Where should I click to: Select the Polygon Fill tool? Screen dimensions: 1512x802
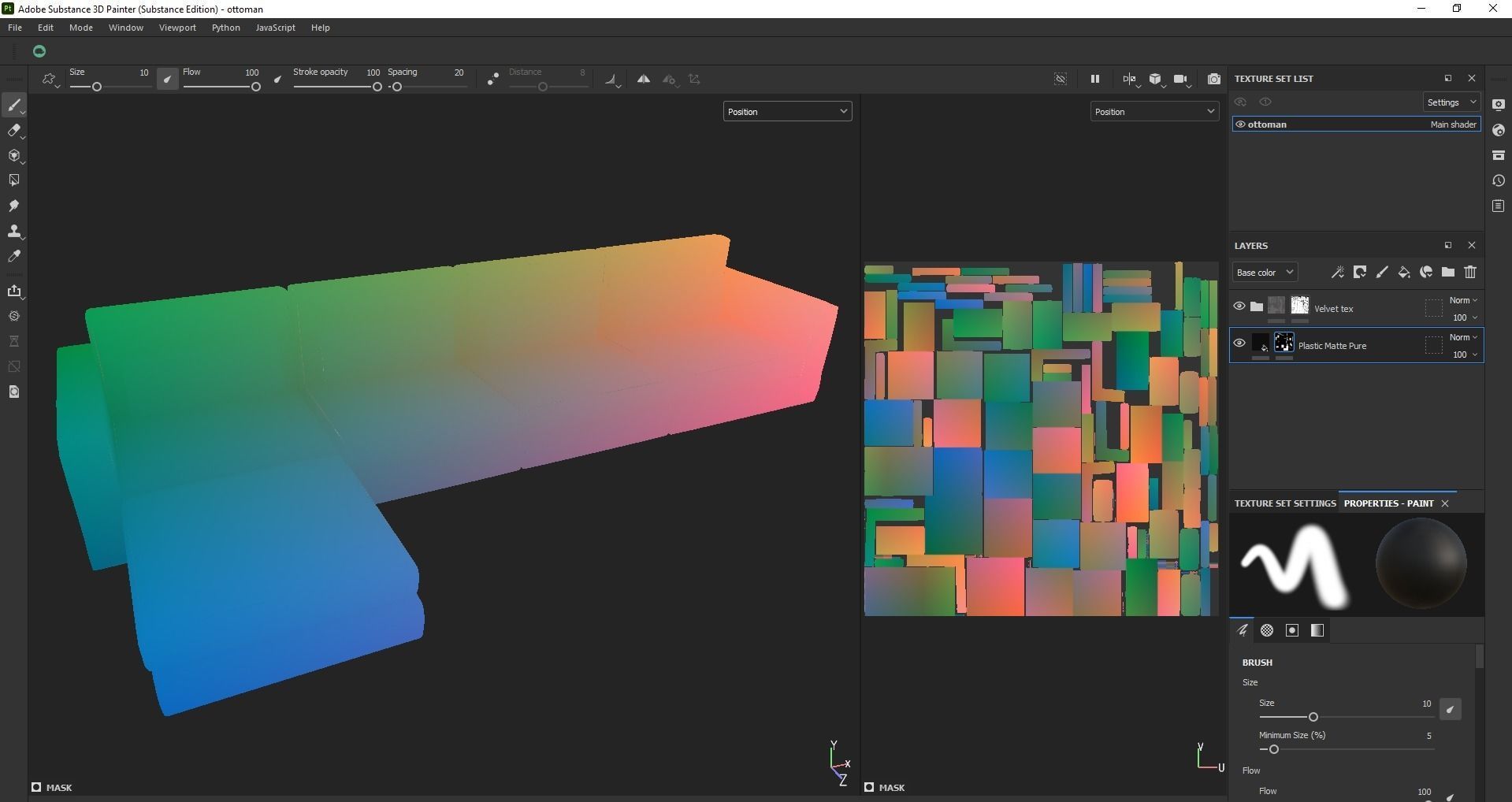pos(14,180)
